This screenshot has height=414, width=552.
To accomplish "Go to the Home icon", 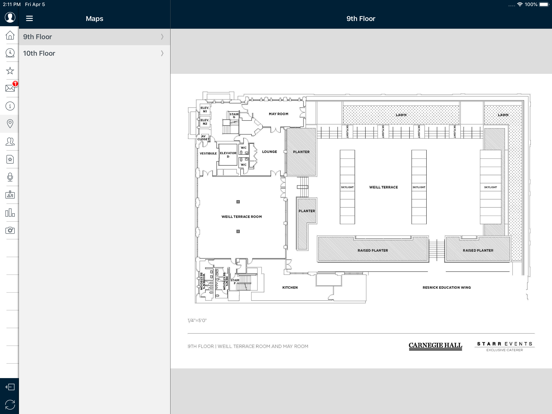I will coord(10,35).
